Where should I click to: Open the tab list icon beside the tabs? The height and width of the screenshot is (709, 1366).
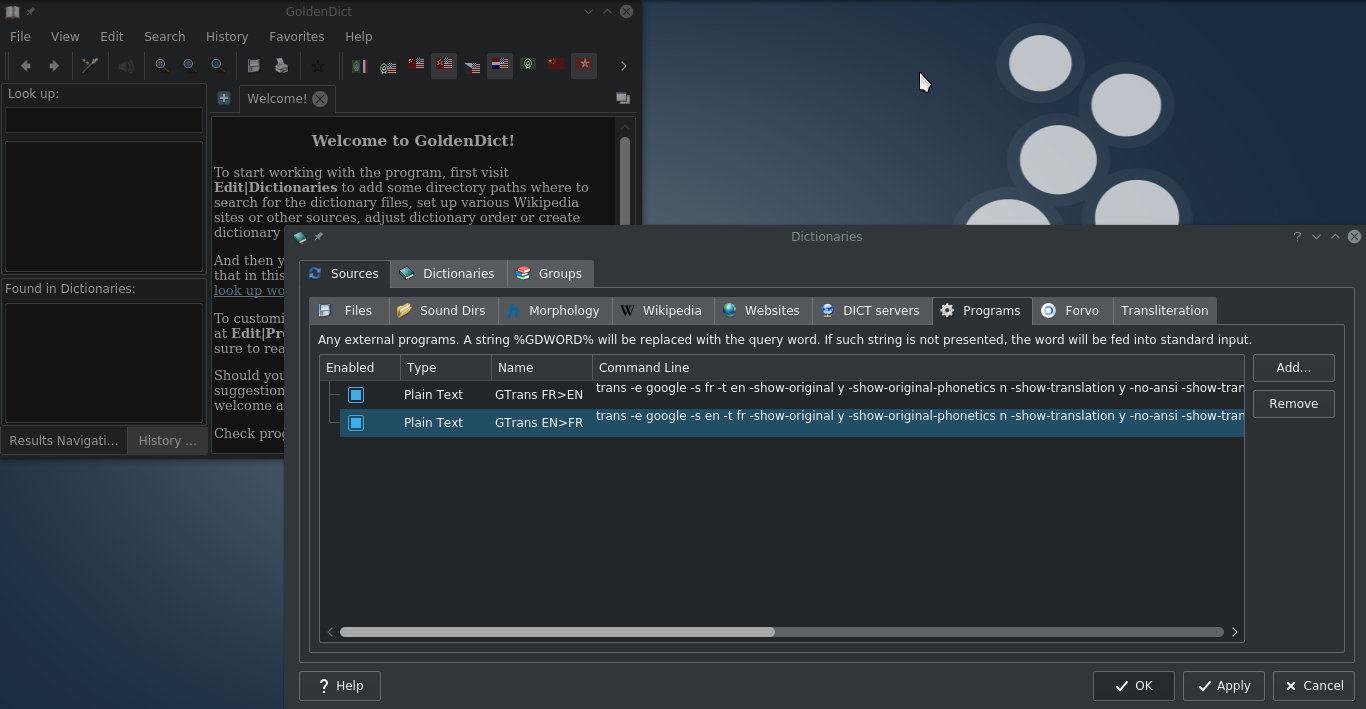(622, 98)
